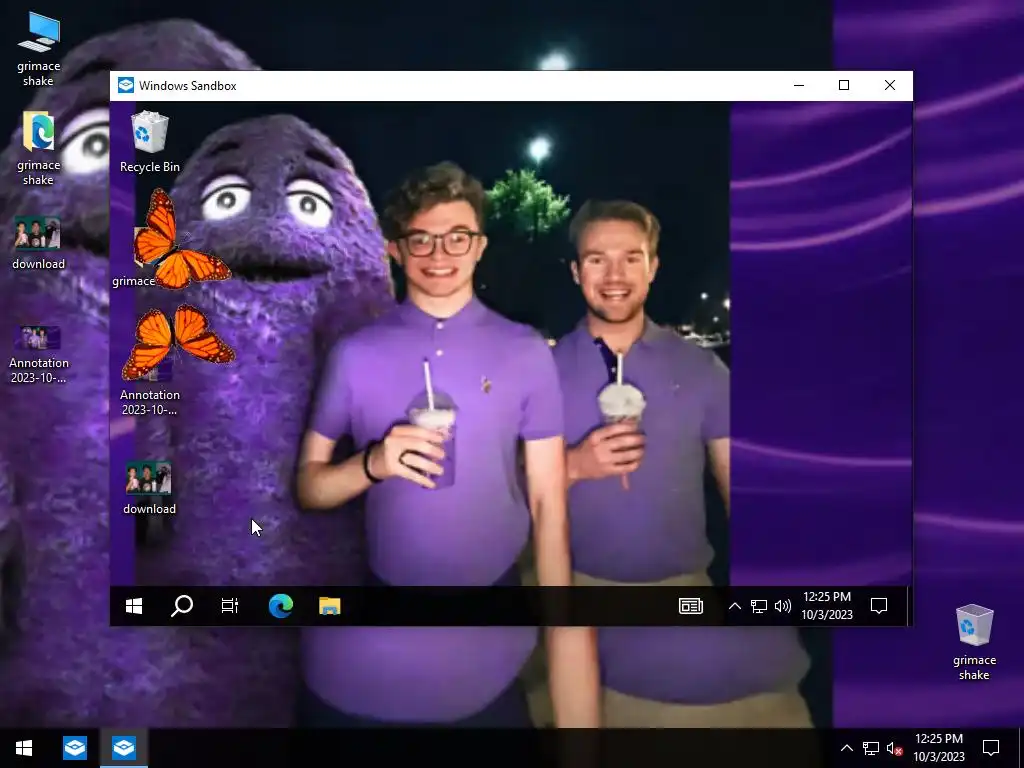Screen dimensions: 1024x768
Task: Select the sandbox 'grimace' desktop icon
Action: pyautogui.click(x=136, y=257)
